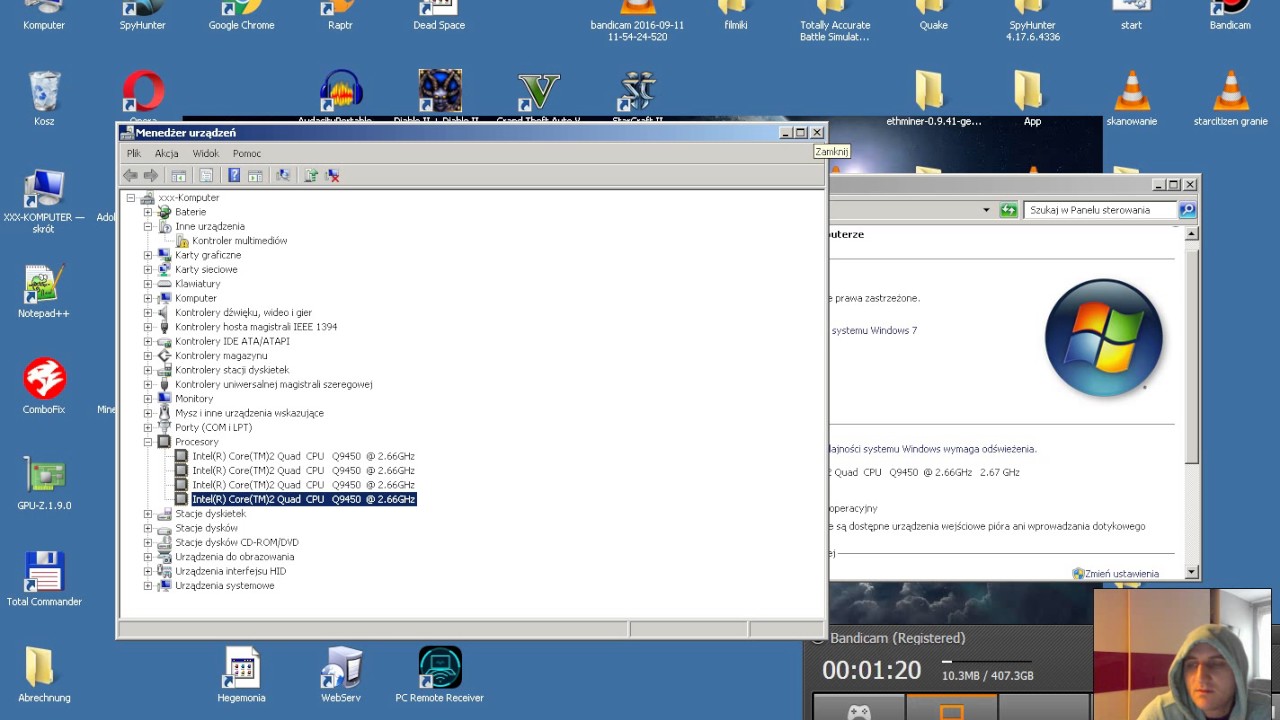The width and height of the screenshot is (1280, 720).
Task: Click the Control Panel search field
Action: point(1100,210)
